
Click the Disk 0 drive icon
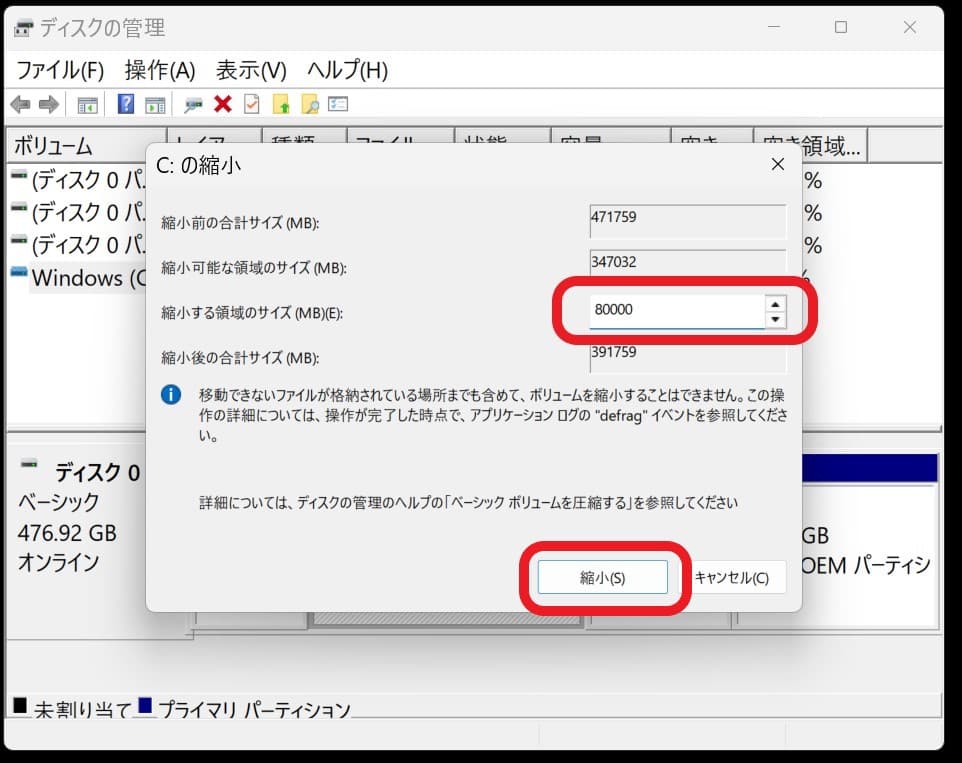pyautogui.click(x=29, y=464)
